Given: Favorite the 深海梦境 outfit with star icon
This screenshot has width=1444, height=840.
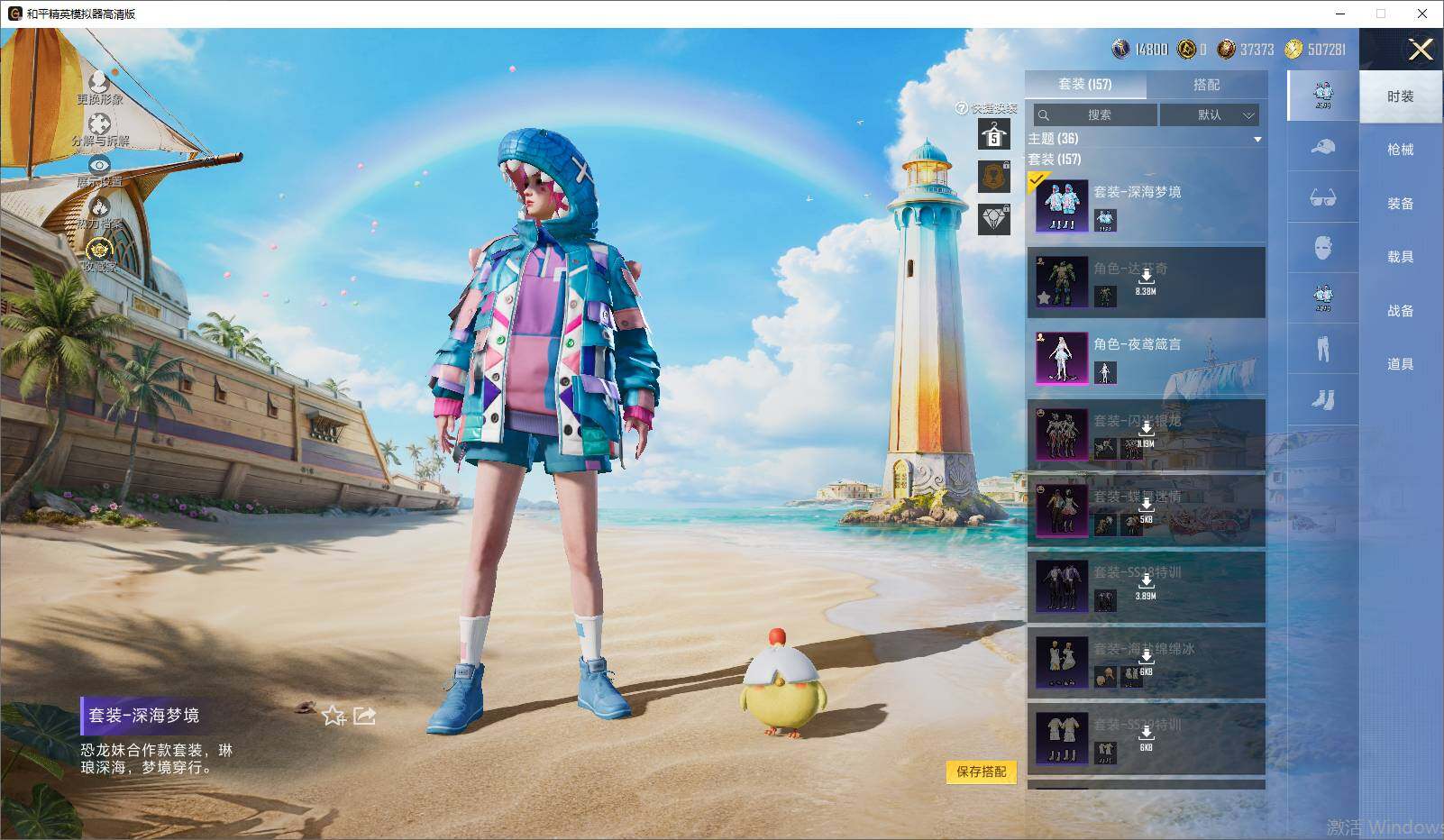Looking at the screenshot, I should tap(334, 716).
